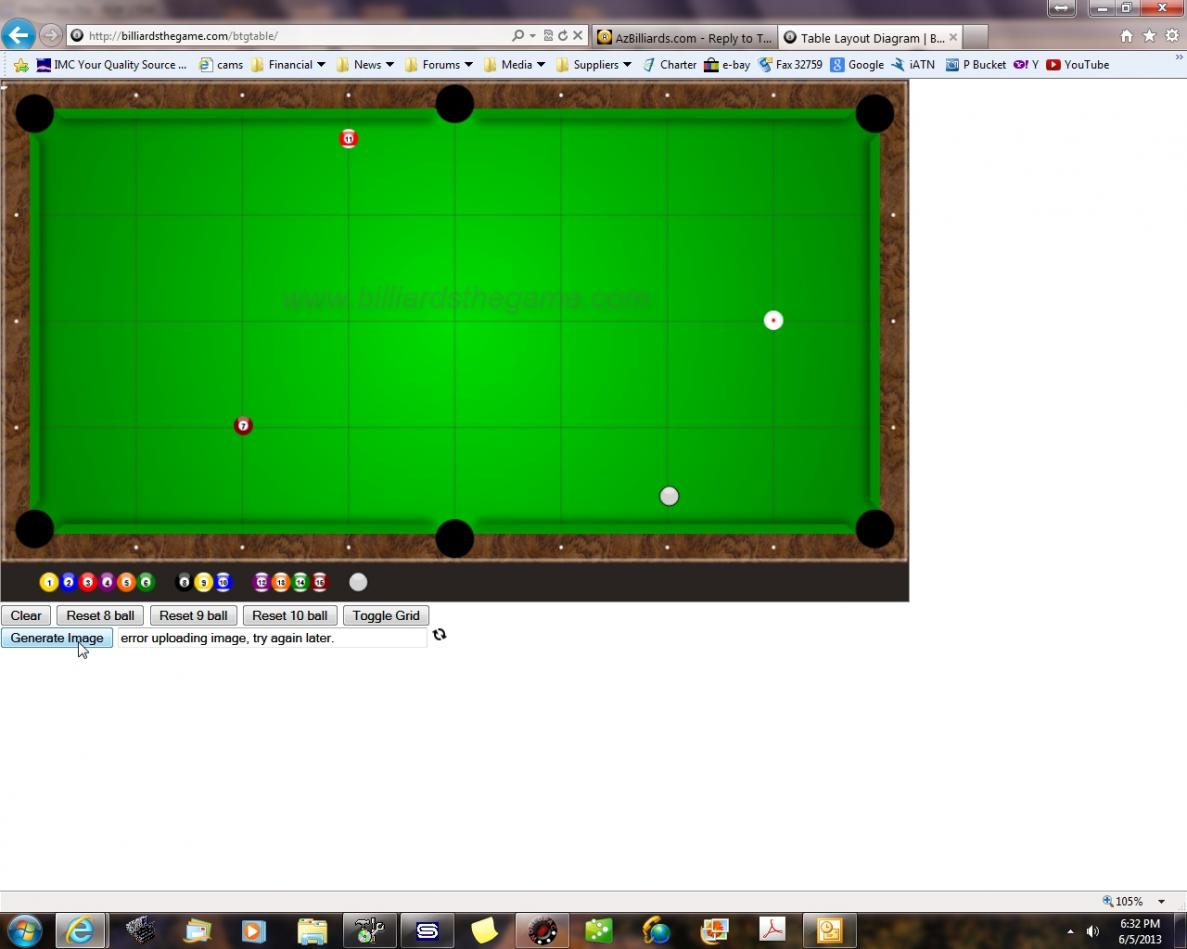Select the gray ghost ball in tray

coord(358,582)
